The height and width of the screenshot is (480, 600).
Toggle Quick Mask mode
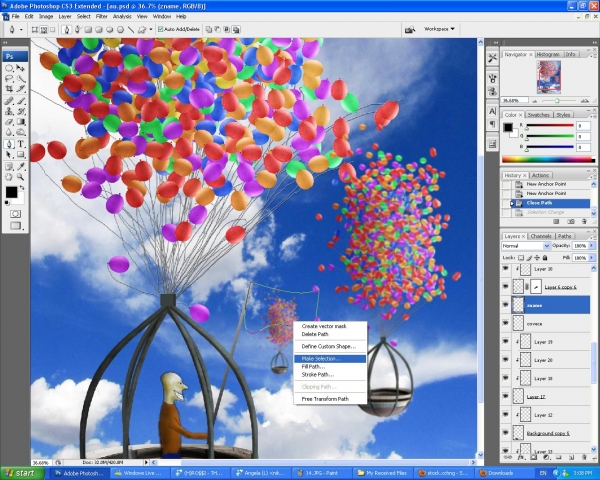[15, 214]
